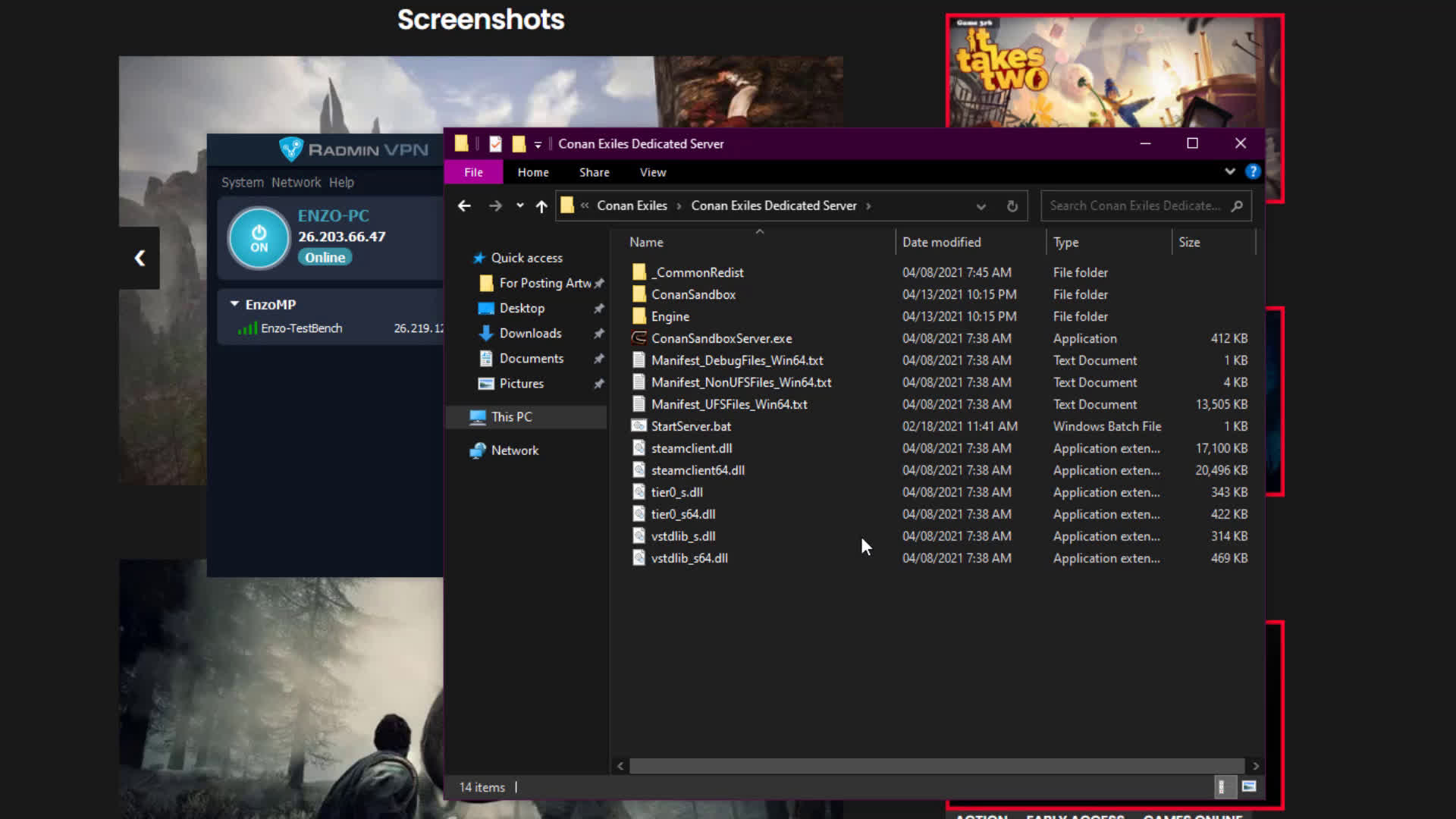
Task: Go up one folder level
Action: click(541, 206)
